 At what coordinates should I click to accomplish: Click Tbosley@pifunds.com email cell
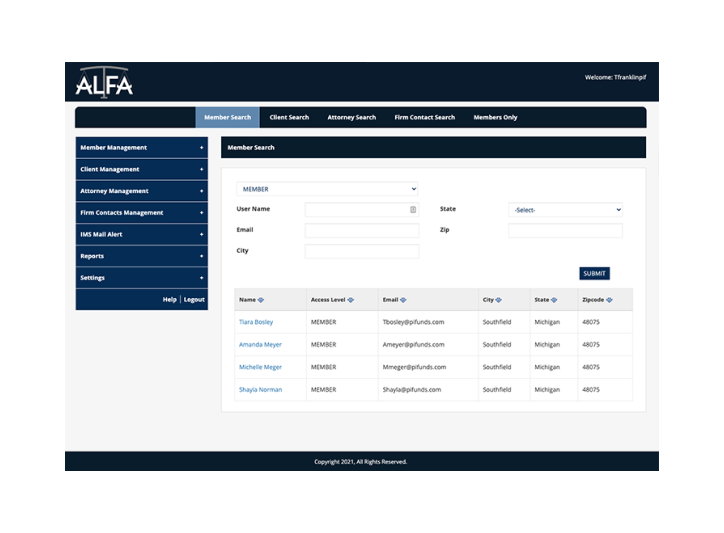pyautogui.click(x=413, y=322)
